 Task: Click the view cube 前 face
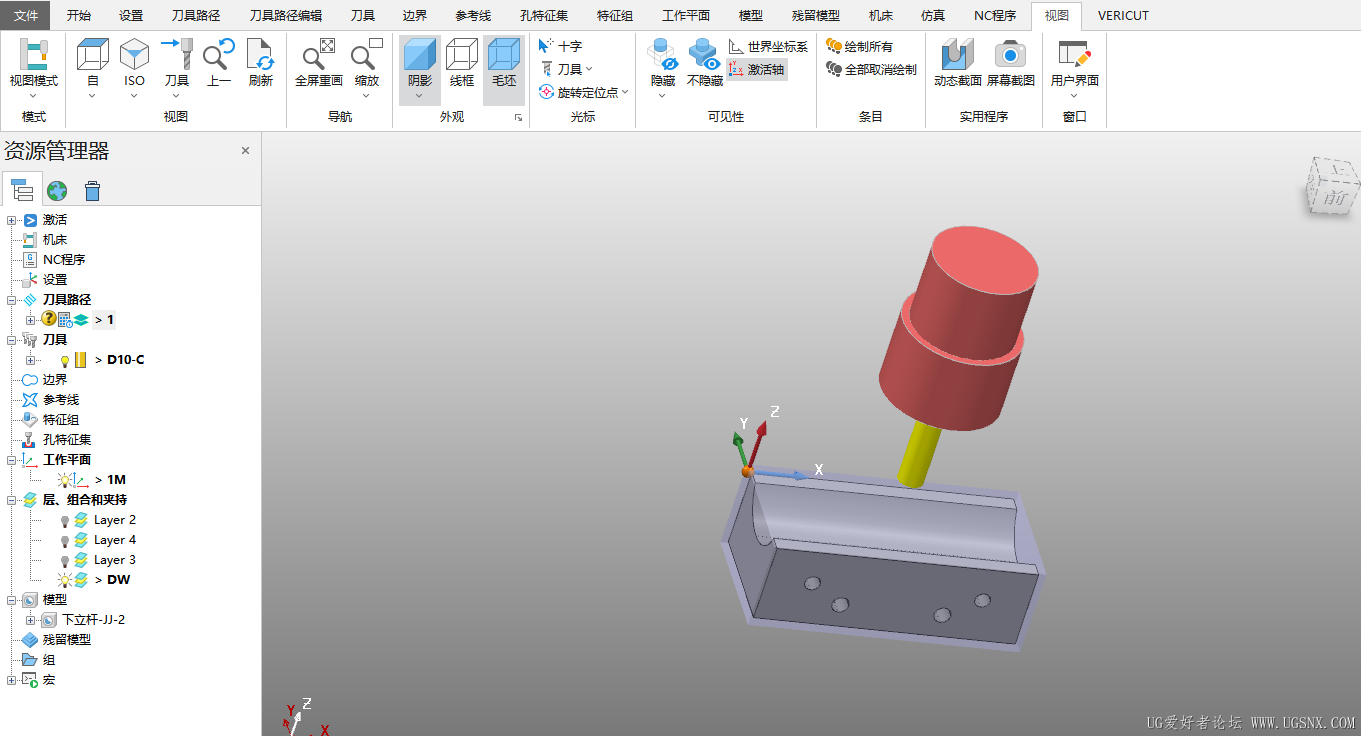click(1336, 198)
